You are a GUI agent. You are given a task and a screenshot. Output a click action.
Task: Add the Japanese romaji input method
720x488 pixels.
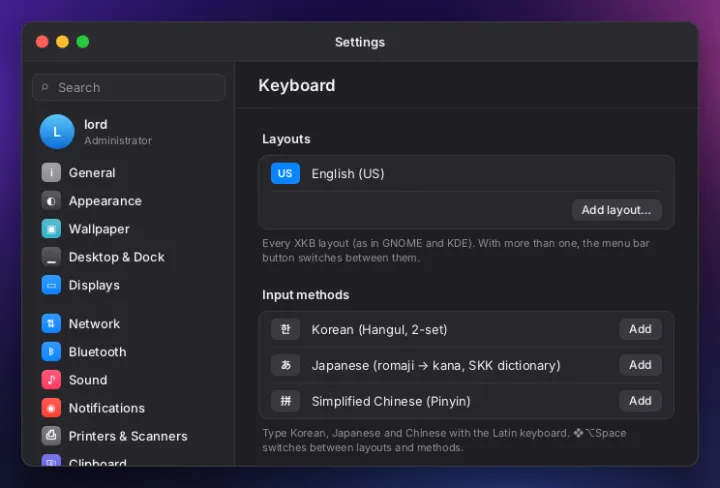[640, 365]
